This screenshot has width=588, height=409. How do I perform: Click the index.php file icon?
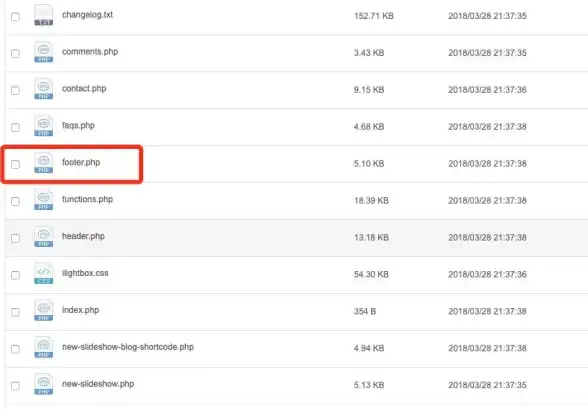point(44,311)
